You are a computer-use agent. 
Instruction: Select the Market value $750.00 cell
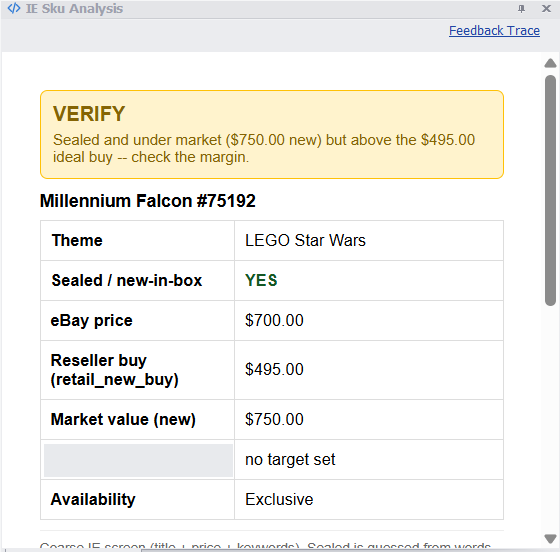pos(369,419)
